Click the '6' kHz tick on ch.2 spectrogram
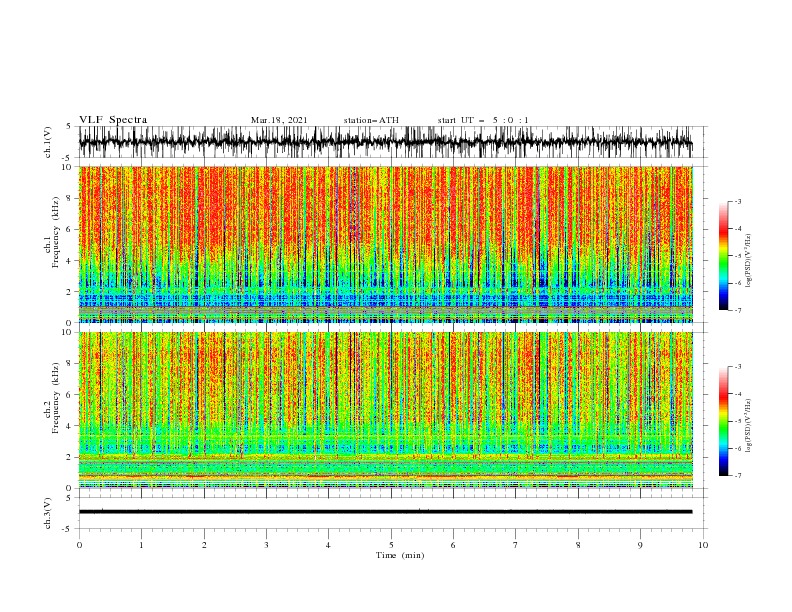 coord(71,394)
